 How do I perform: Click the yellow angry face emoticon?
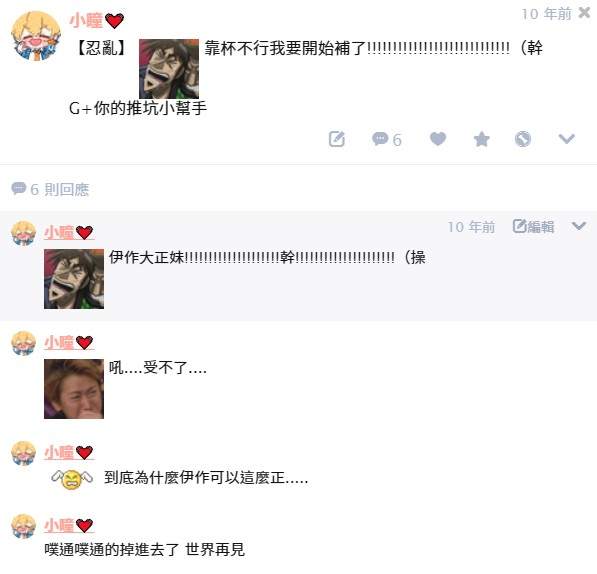72,479
